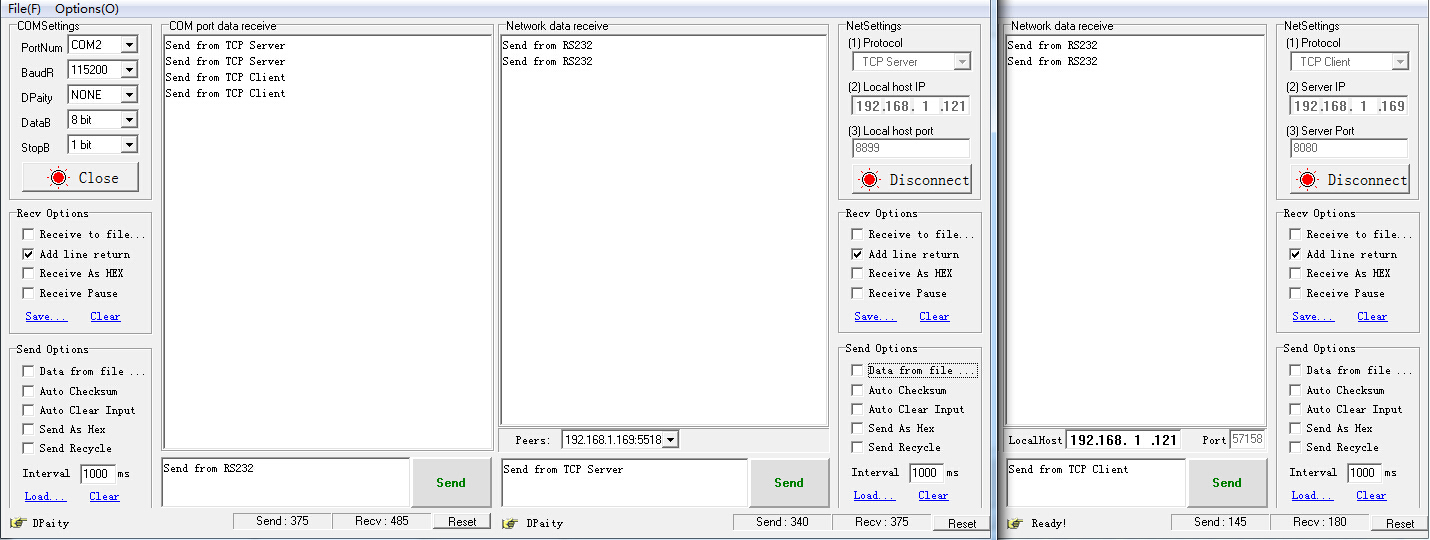Enable server Send Recycle checkbox
Image resolution: width=1430 pixels, height=540 pixels.
click(857, 447)
